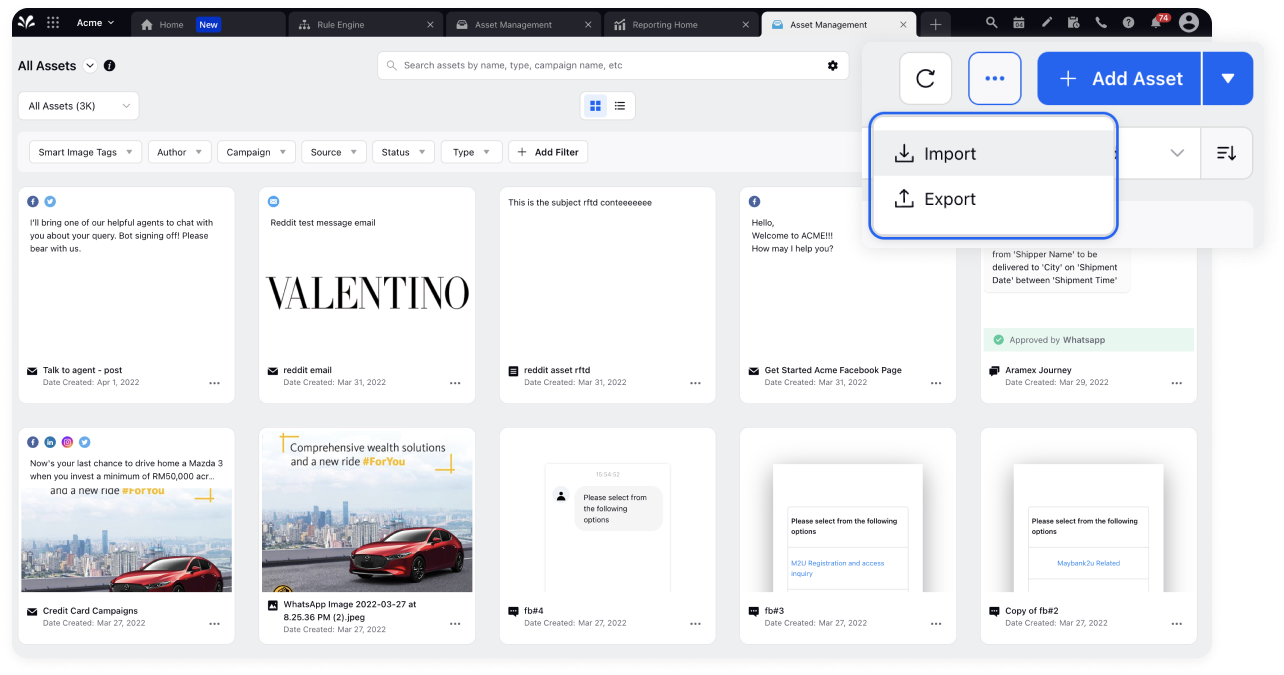
Task: Open the more options ellipsis menu
Action: pos(994,78)
